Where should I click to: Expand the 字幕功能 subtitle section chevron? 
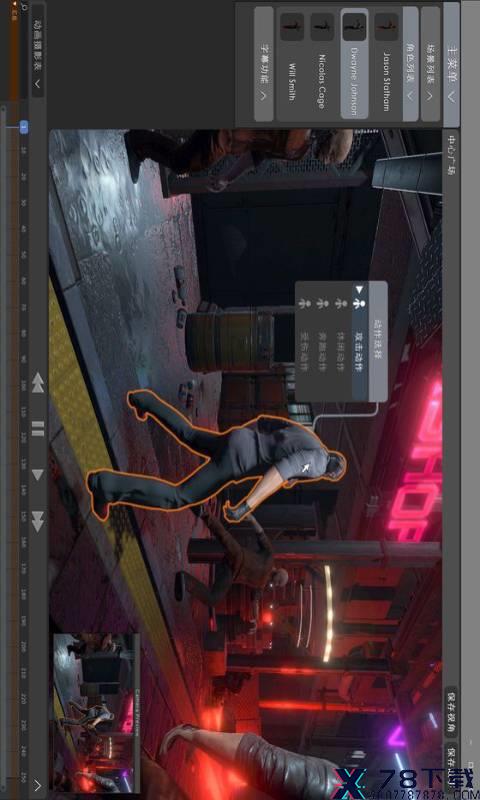click(263, 96)
